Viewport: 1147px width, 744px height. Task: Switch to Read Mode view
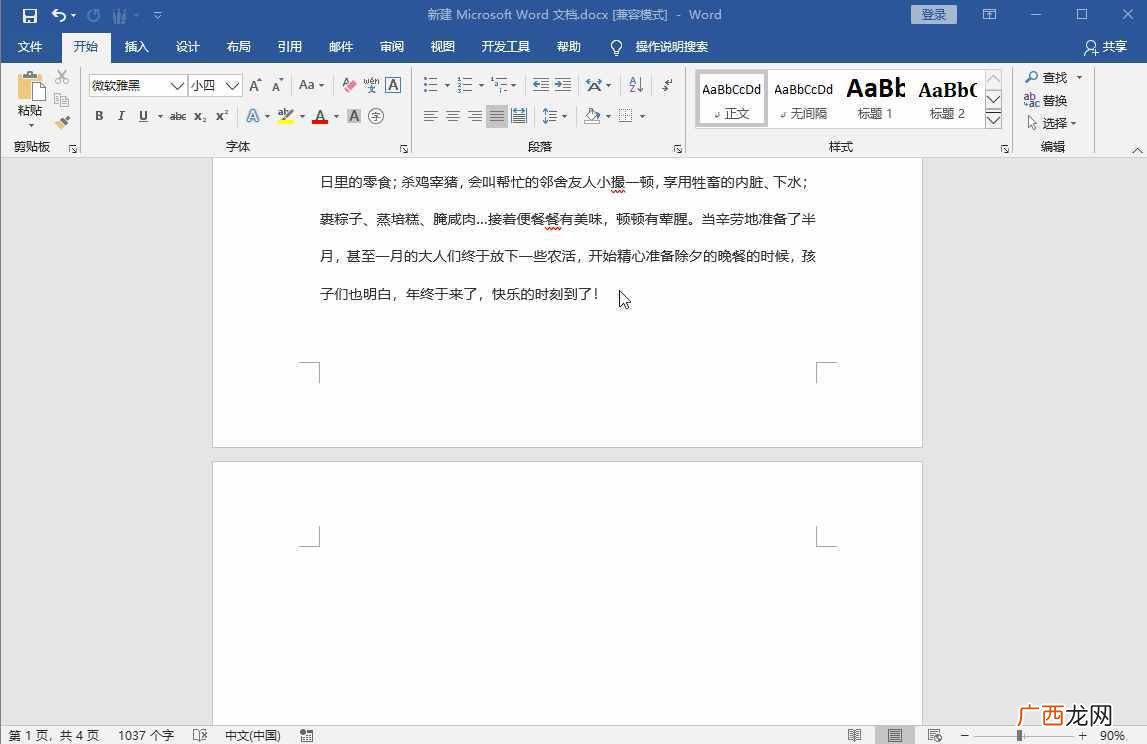pos(854,735)
